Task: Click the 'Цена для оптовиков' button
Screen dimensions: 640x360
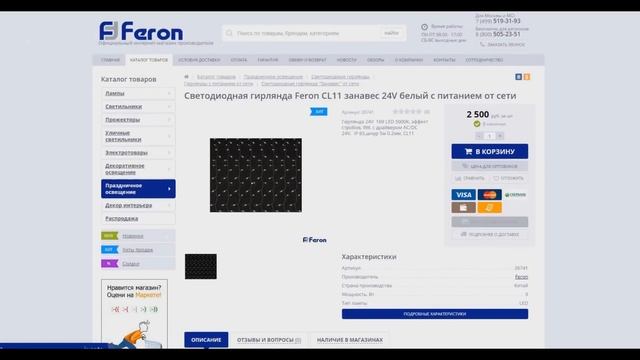Action: (x=490, y=166)
